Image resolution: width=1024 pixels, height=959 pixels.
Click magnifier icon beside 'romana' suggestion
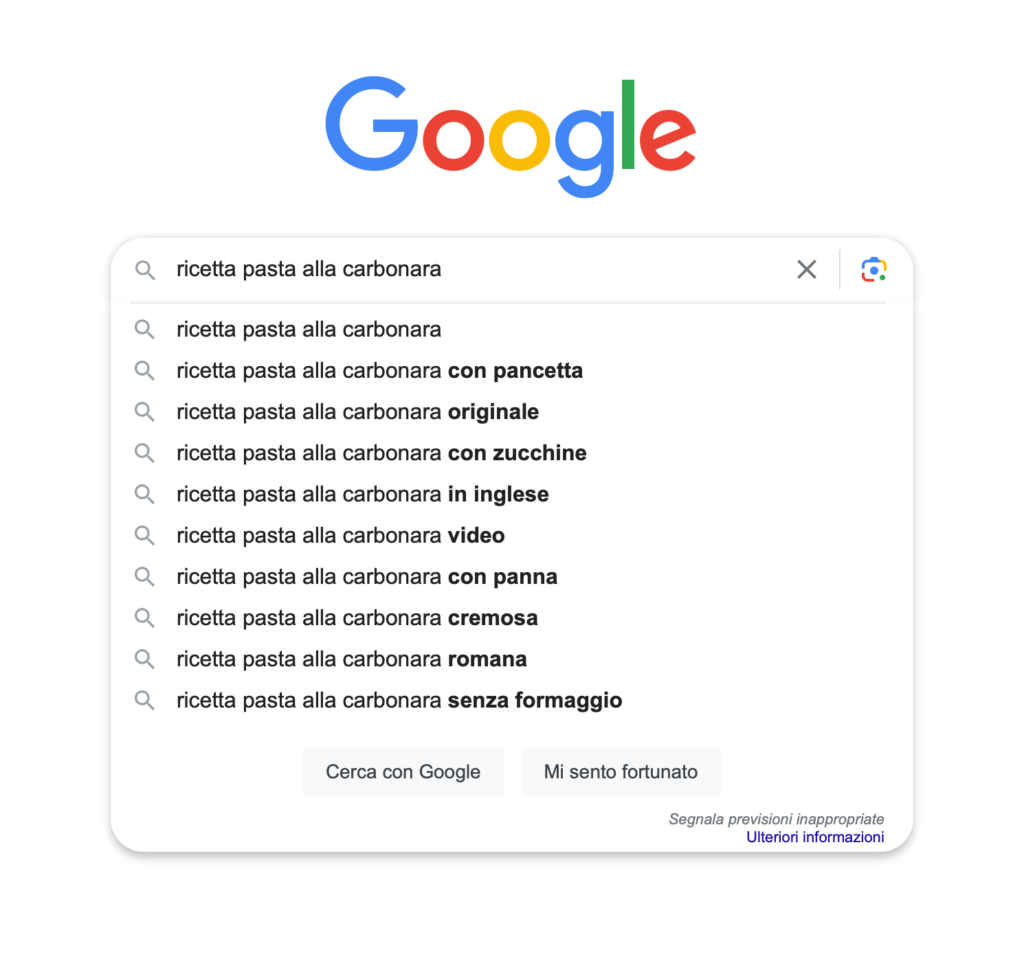pos(145,659)
